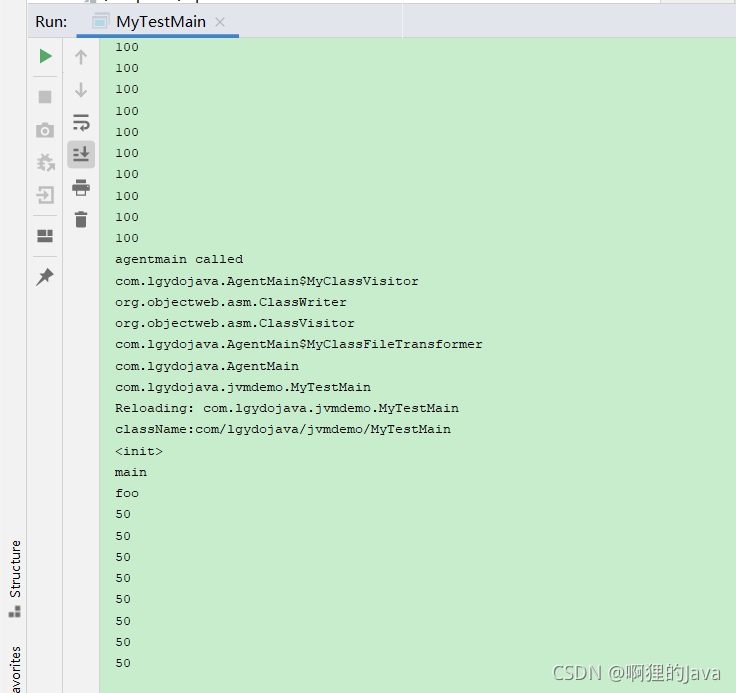Toggle soft-wrap for console output

(x=81, y=122)
